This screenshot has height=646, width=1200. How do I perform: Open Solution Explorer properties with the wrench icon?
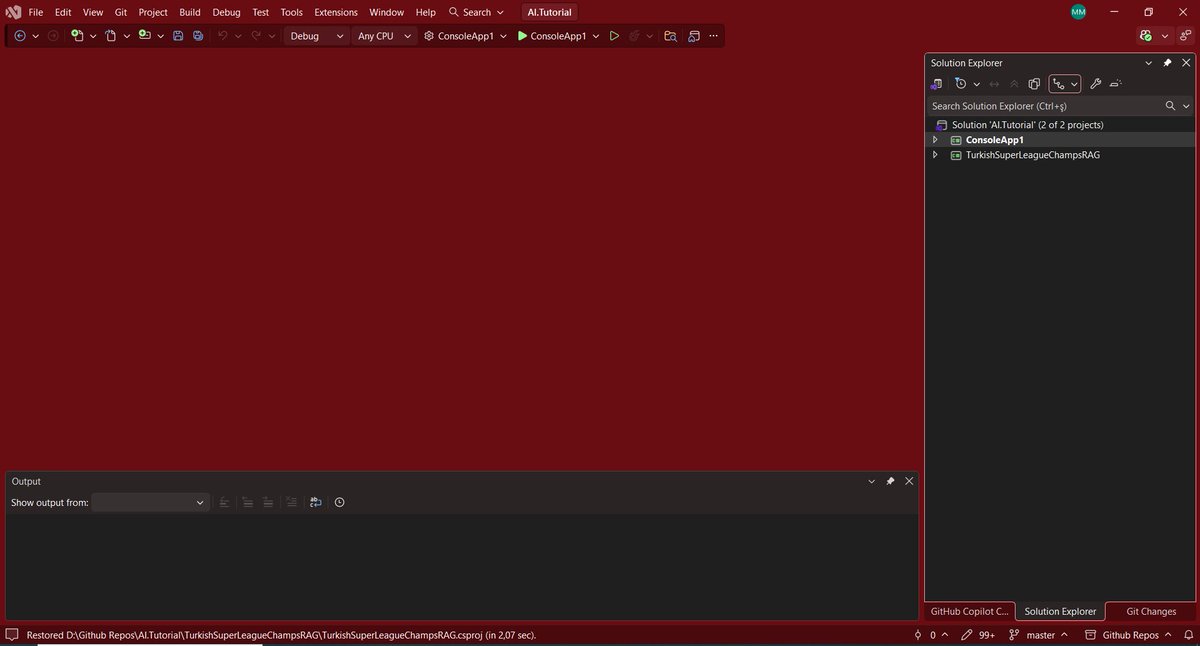tap(1095, 83)
